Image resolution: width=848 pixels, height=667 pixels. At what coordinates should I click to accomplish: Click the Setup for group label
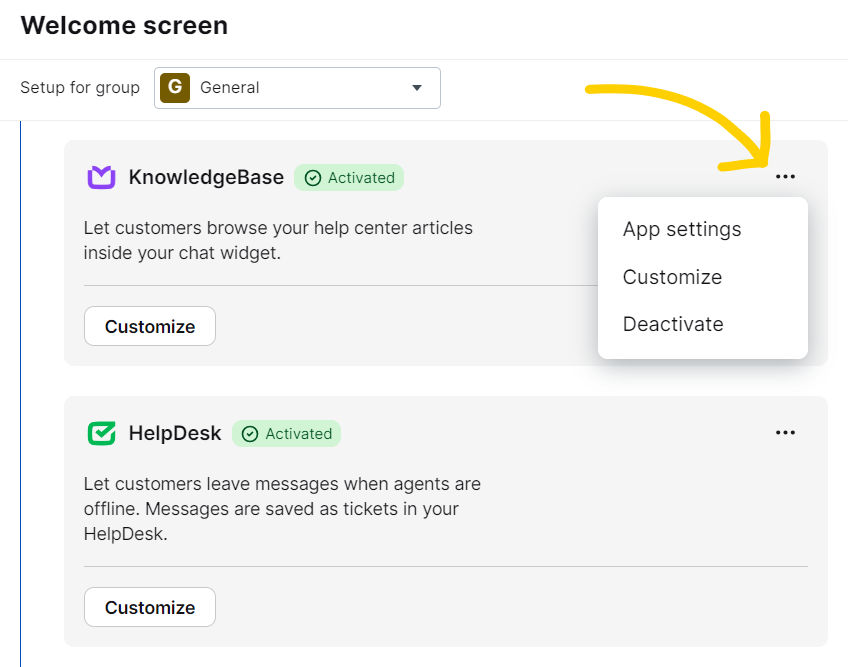80,88
